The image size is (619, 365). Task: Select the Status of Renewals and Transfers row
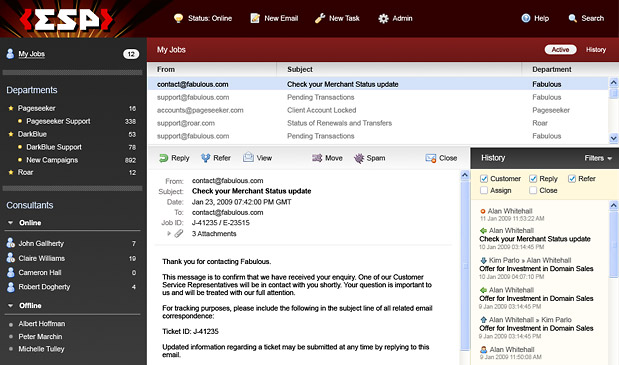(x=378, y=123)
